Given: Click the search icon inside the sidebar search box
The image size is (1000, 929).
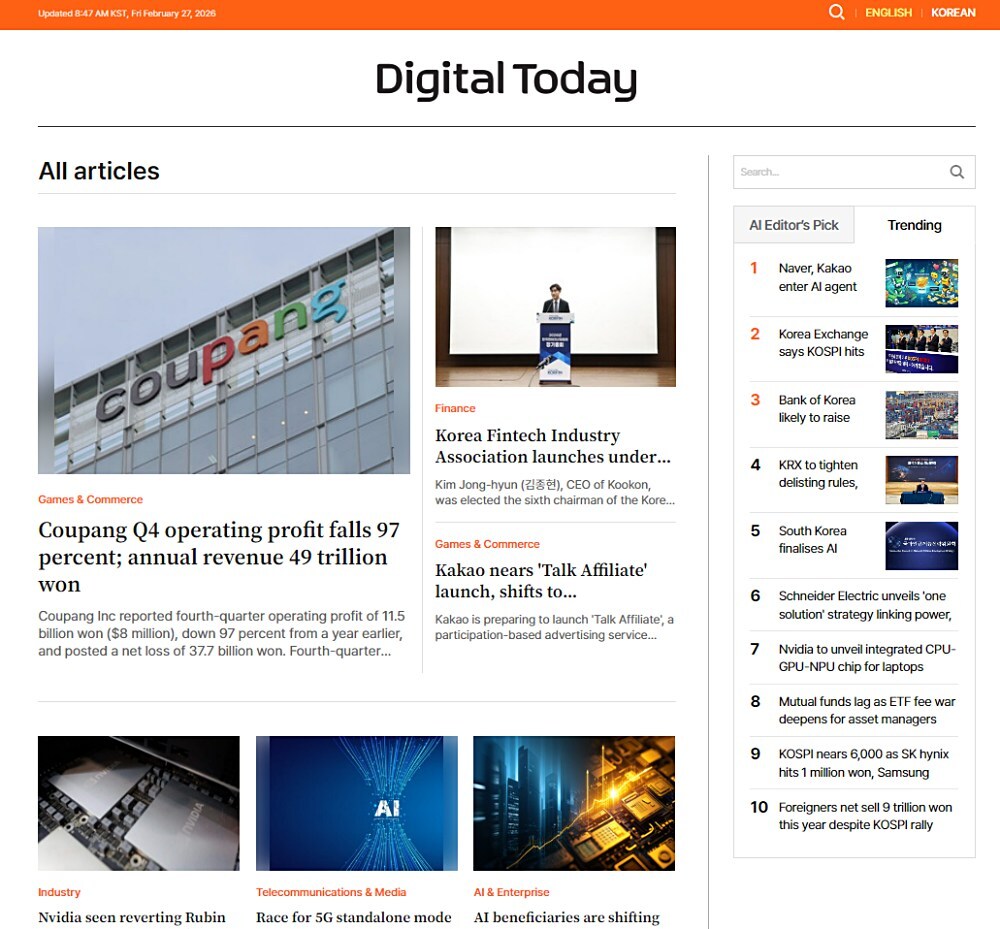Looking at the screenshot, I should point(957,171).
